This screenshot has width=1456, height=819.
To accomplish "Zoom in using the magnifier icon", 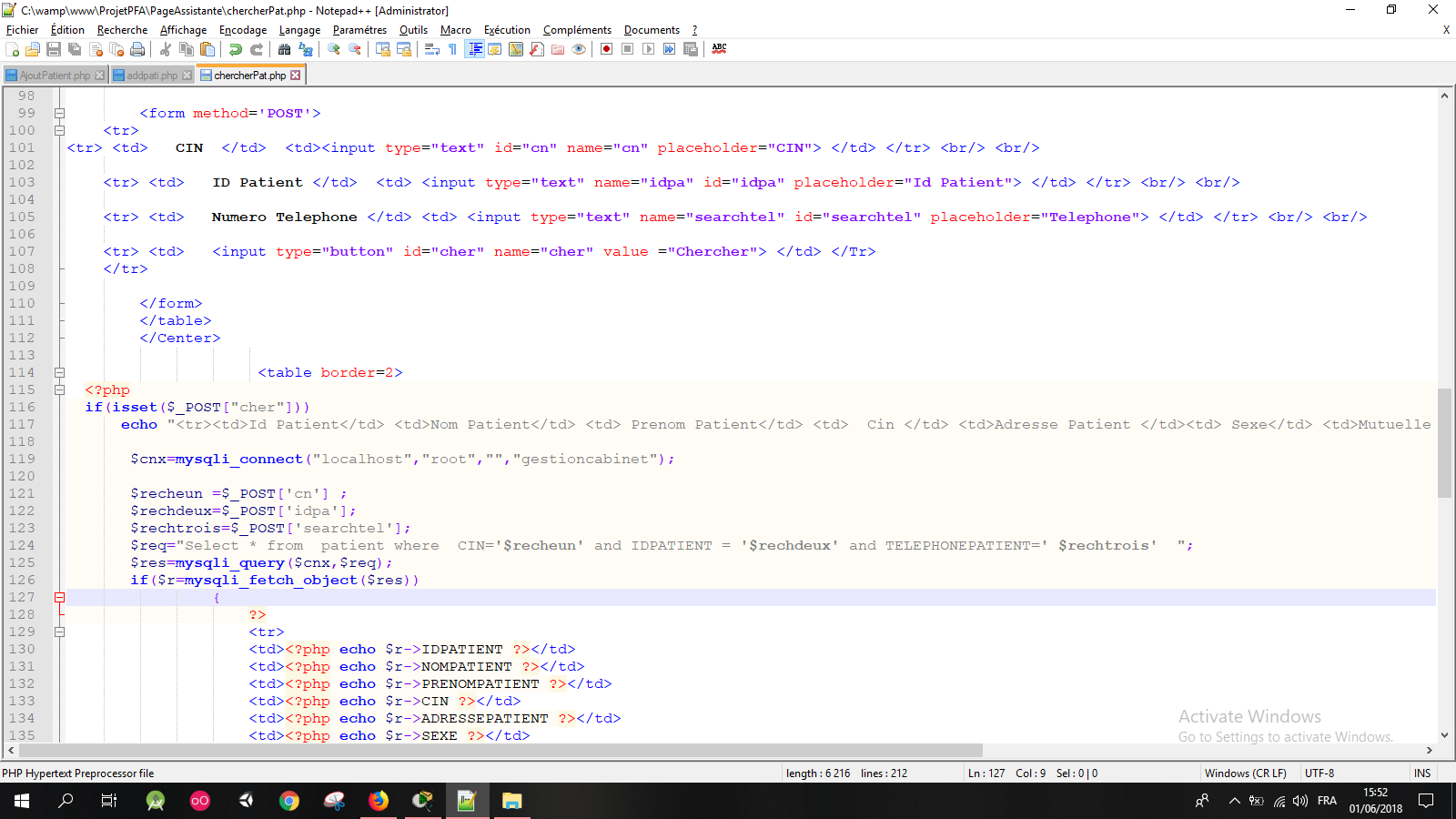I will tap(334, 49).
